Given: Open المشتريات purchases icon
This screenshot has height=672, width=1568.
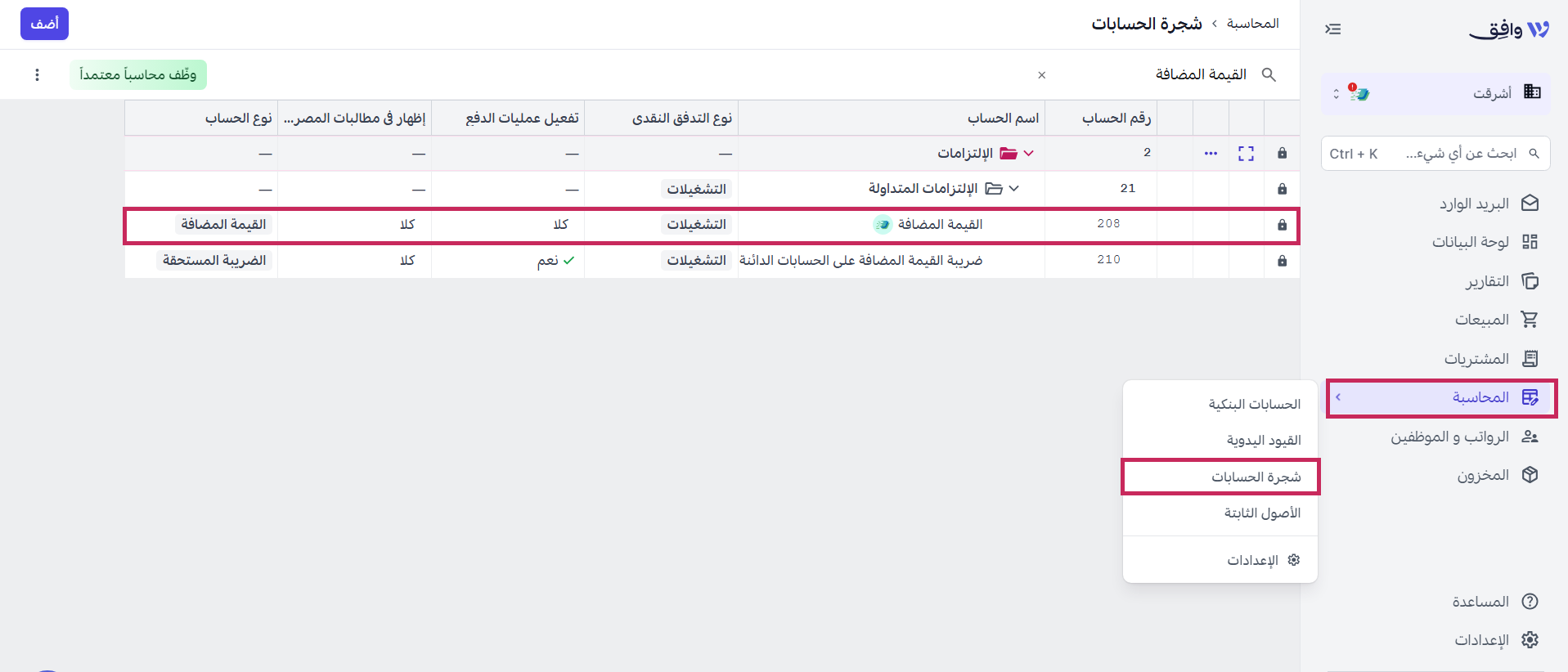Looking at the screenshot, I should pyautogui.click(x=1530, y=359).
